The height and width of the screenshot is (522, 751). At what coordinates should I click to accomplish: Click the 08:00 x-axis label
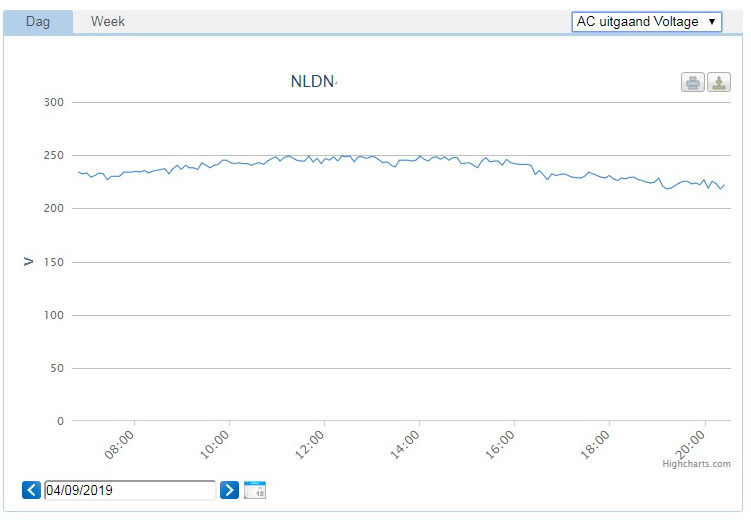coord(122,443)
